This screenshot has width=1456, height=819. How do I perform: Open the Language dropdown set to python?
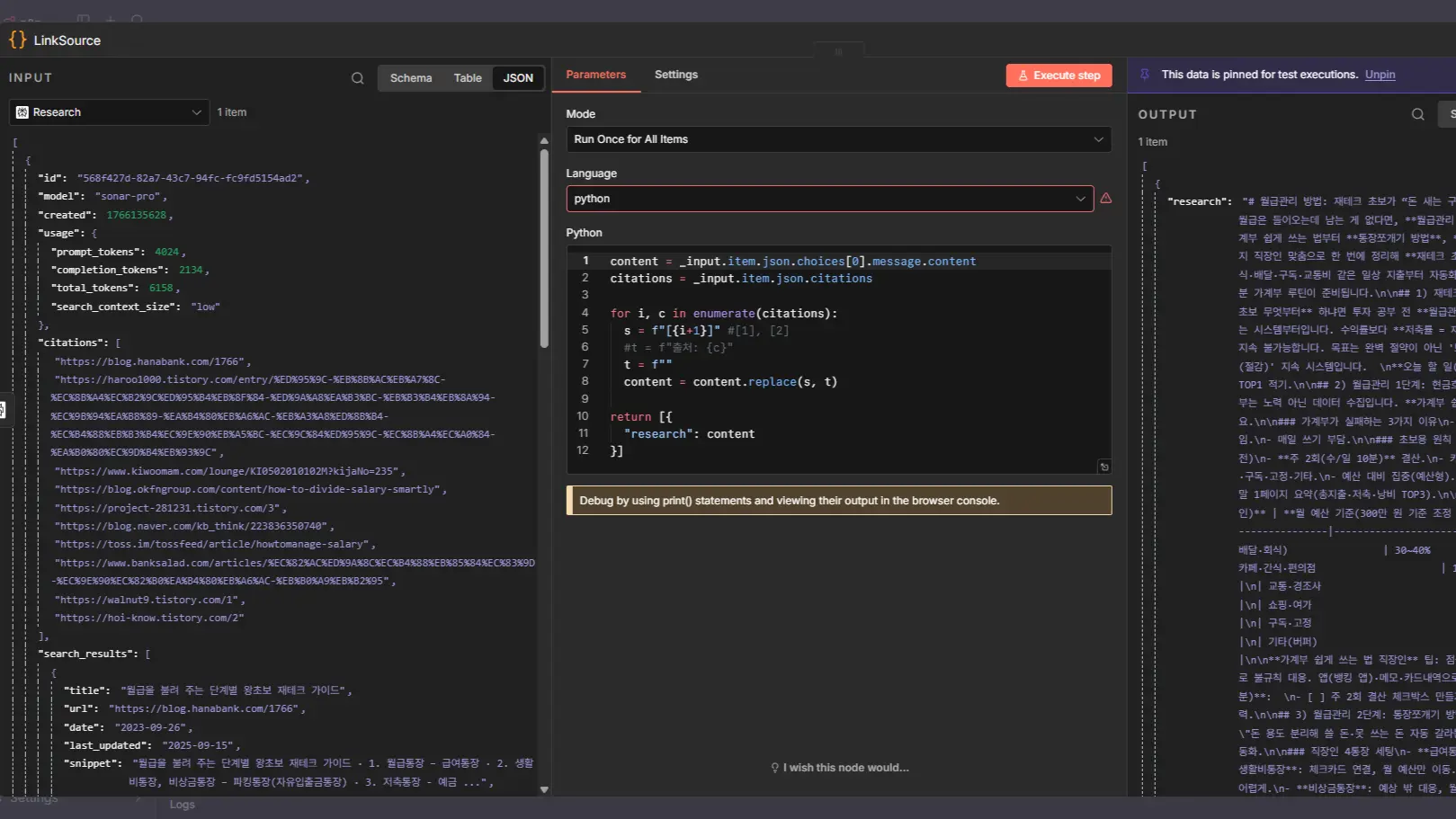click(829, 199)
